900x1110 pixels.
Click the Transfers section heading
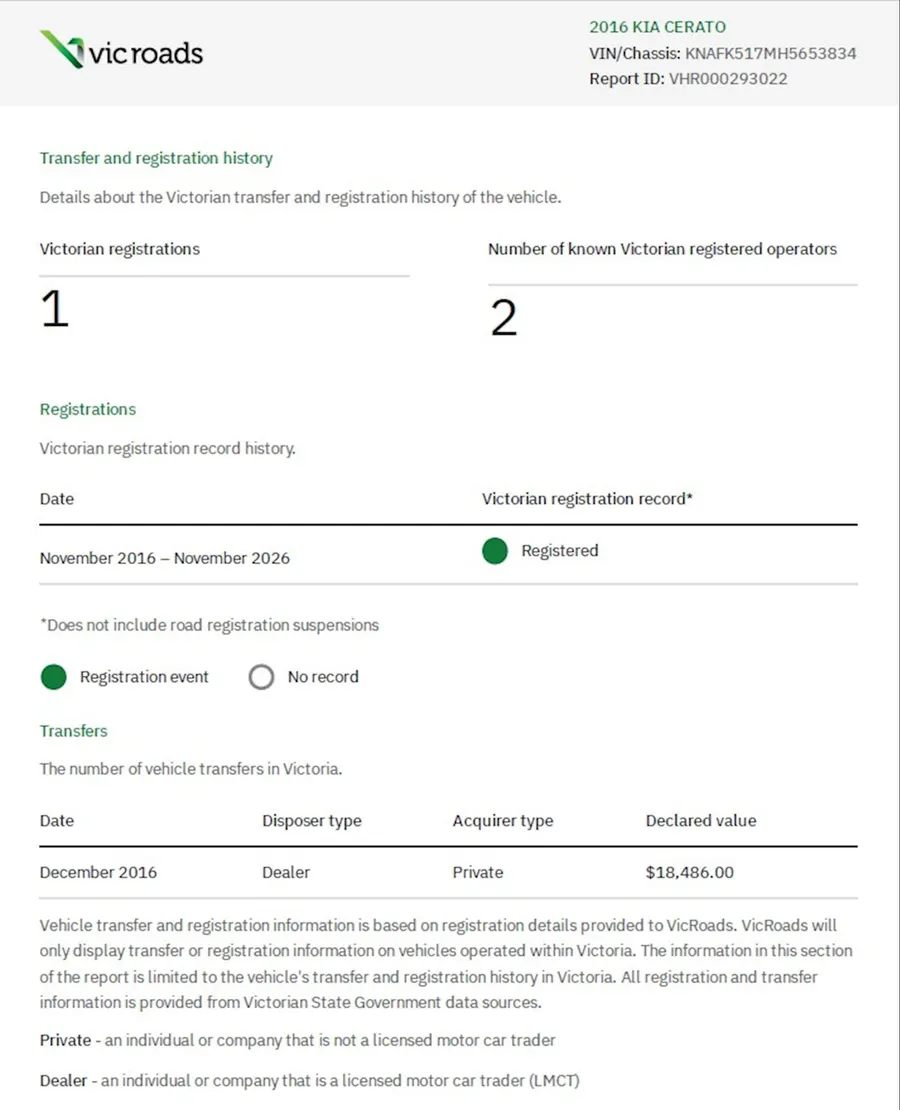74,731
